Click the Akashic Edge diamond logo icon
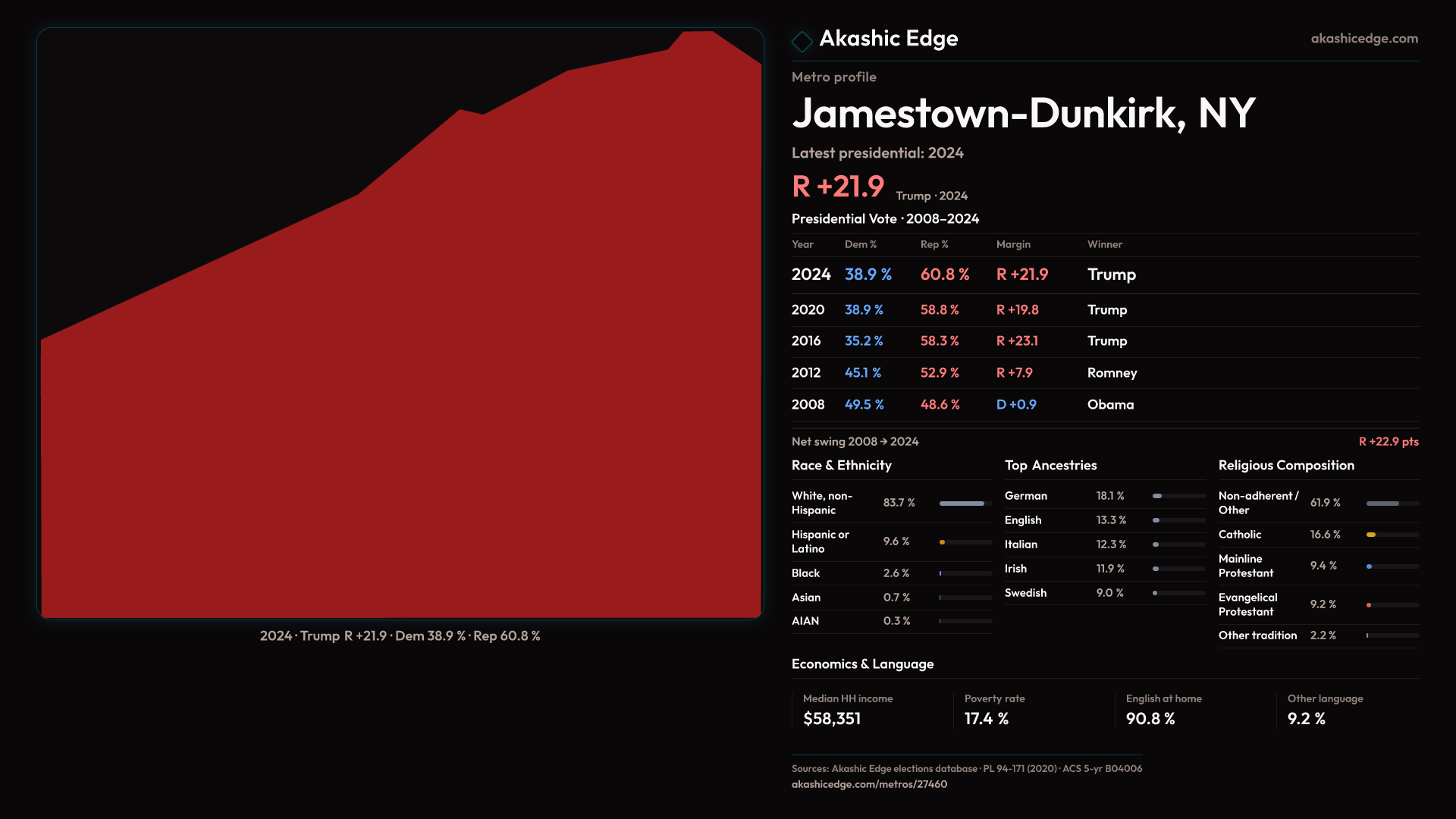Image resolution: width=1456 pixels, height=819 pixels. click(802, 41)
